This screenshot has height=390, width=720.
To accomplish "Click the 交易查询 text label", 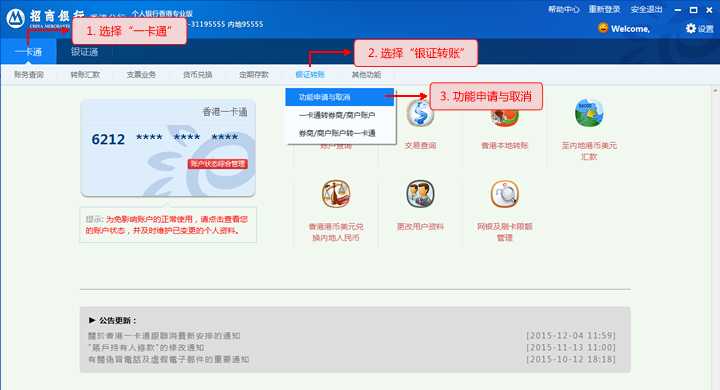I will click(x=420, y=146).
